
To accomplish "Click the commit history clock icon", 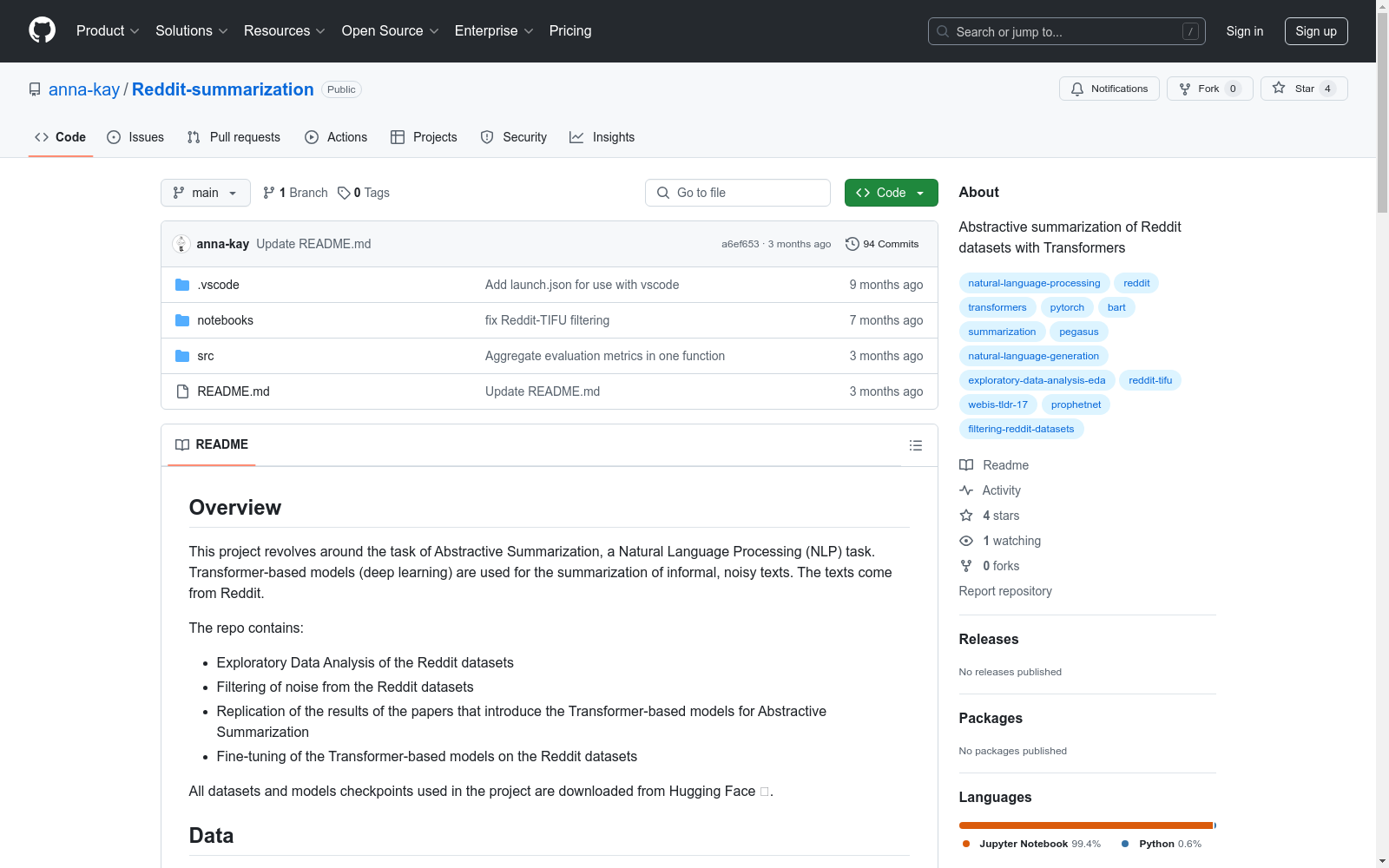I will 852,244.
